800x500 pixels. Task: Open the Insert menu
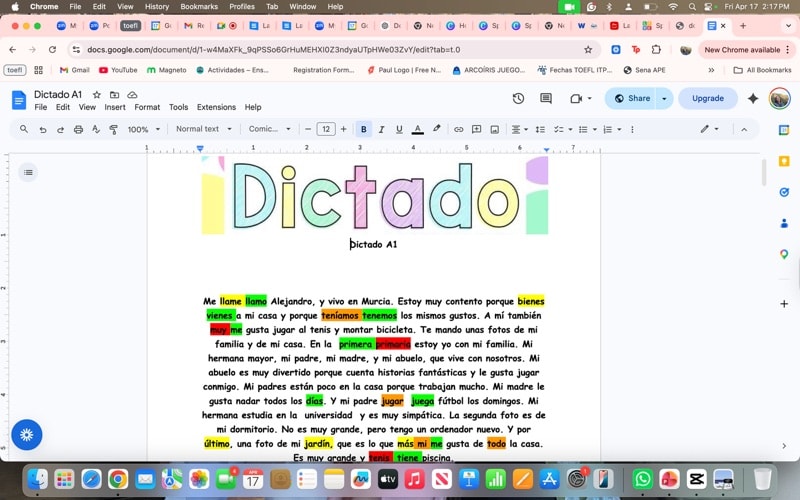point(115,107)
